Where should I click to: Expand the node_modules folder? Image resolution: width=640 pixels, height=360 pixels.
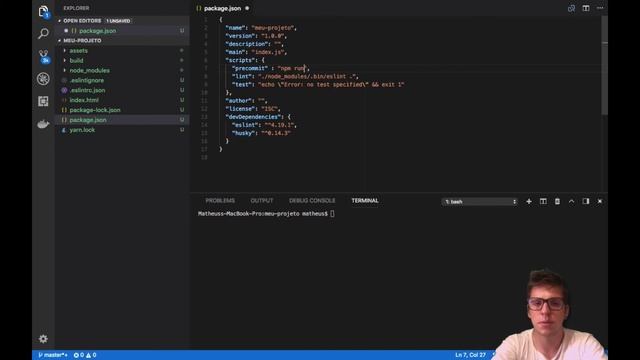pos(89,70)
